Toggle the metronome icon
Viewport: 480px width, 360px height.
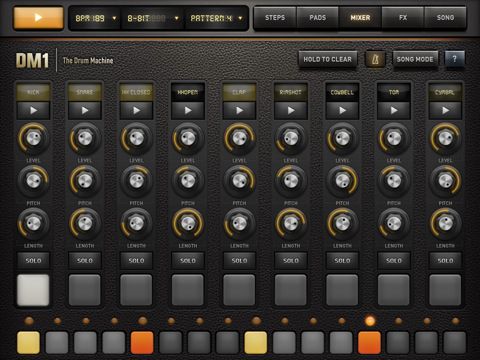(375, 60)
